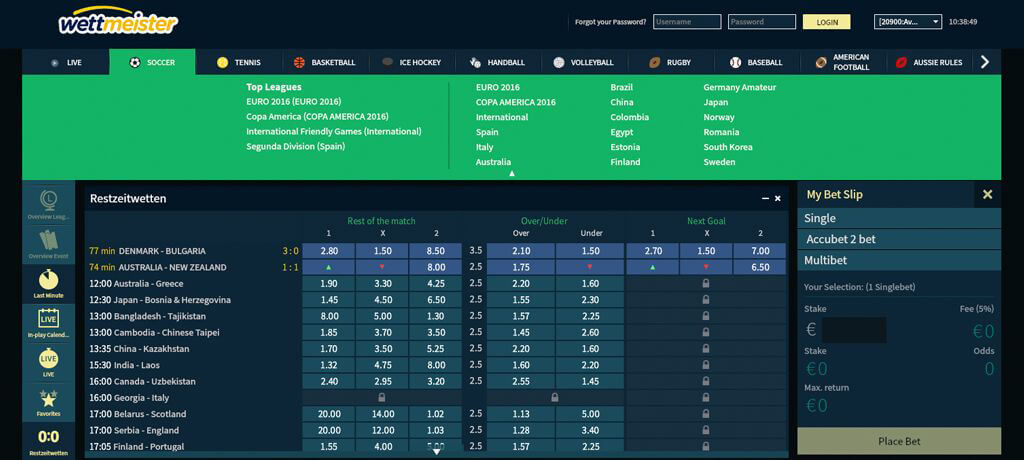1024x460 pixels.
Task: Open the LIVE tab in navigation bar
Action: click(x=66, y=62)
